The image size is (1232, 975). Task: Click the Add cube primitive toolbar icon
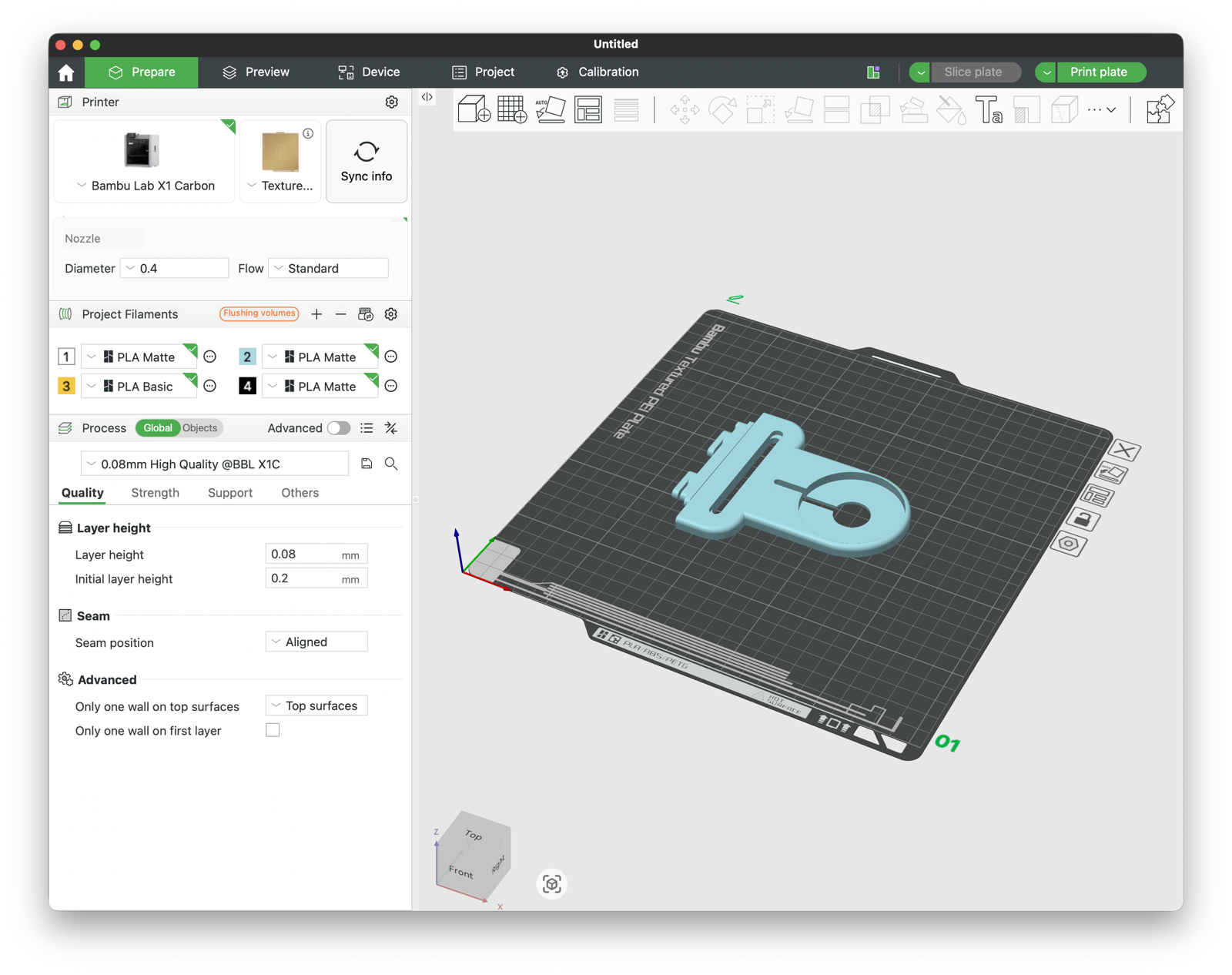(x=474, y=109)
